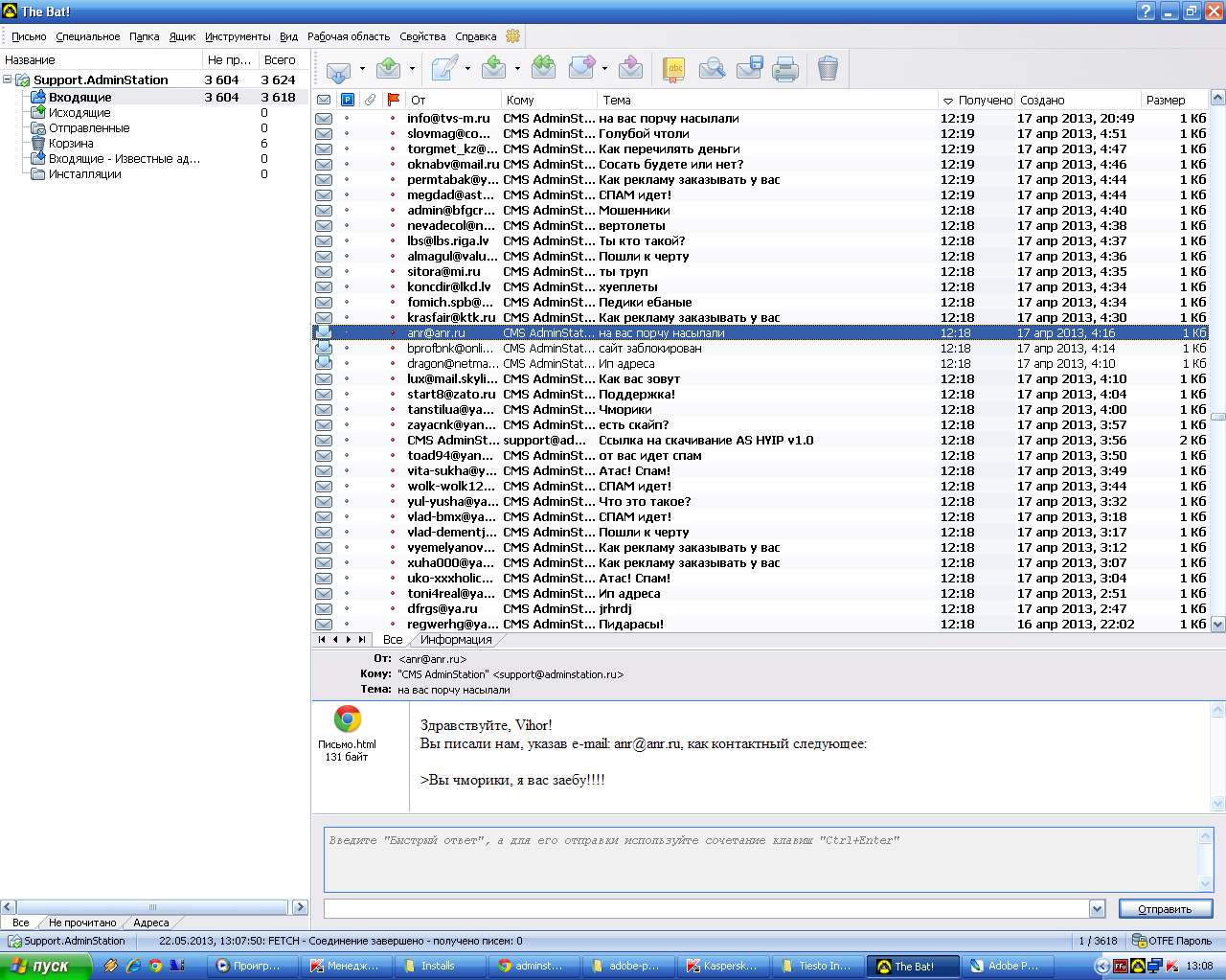Viewport: 1226px width, 980px height.
Task: Click the Search messages magnifier icon
Action: [712, 68]
